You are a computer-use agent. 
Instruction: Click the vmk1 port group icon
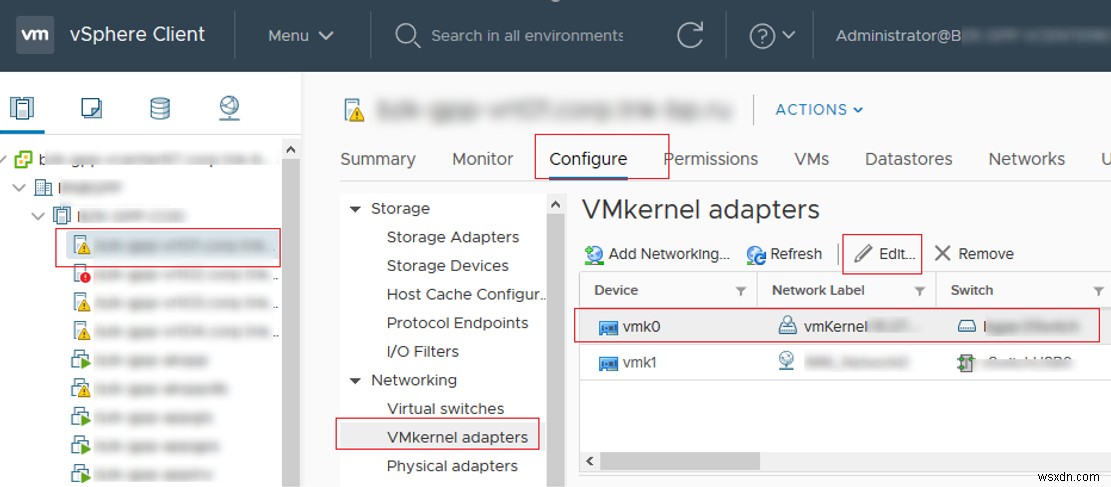click(786, 362)
